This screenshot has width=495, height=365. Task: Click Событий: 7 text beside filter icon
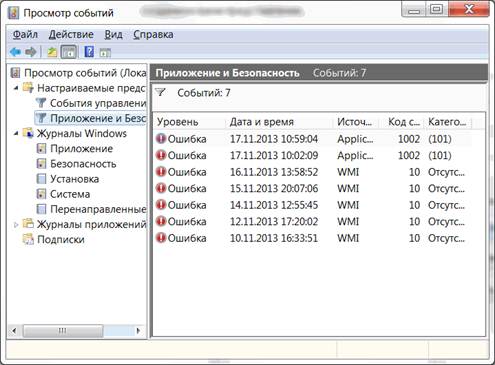pos(204,93)
